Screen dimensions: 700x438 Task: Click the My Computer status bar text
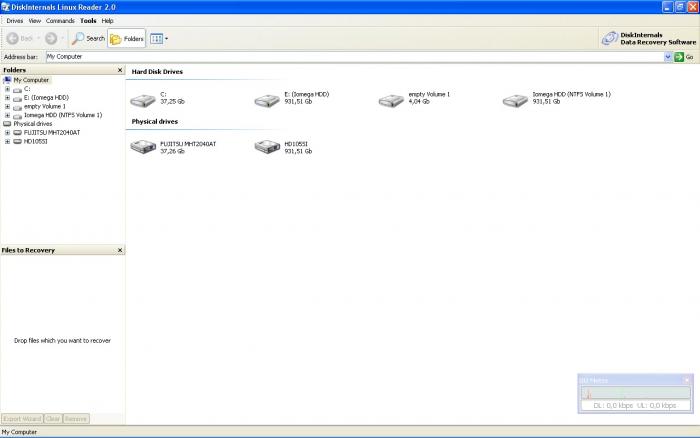pyautogui.click(x=19, y=432)
